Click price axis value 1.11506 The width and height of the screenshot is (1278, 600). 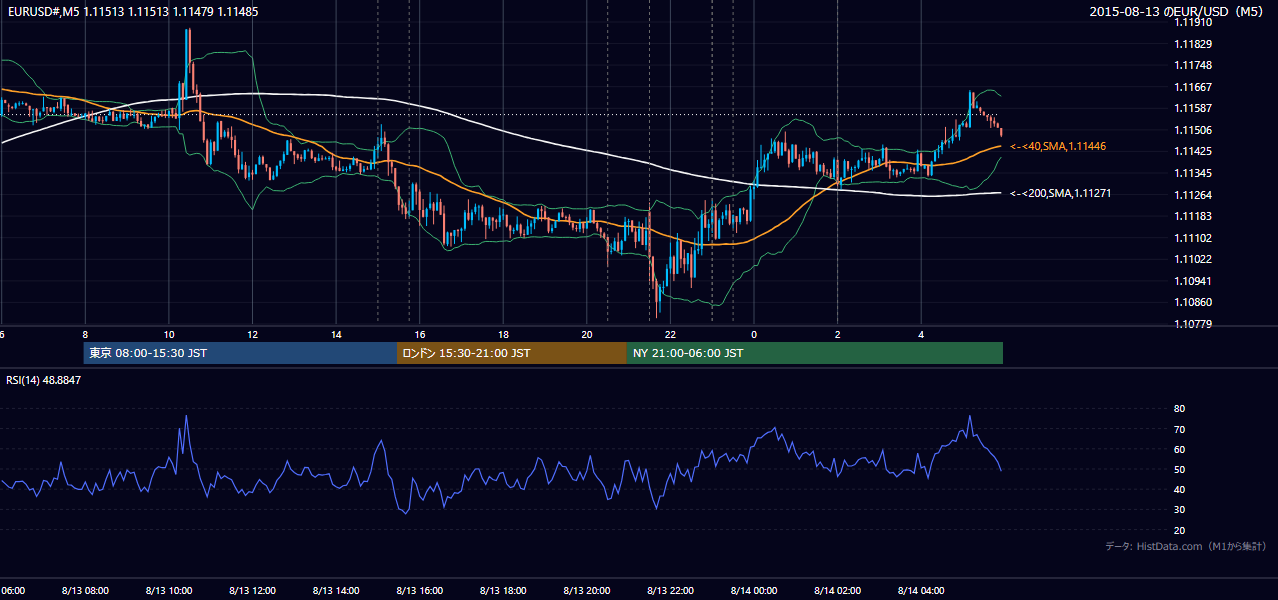point(1193,130)
